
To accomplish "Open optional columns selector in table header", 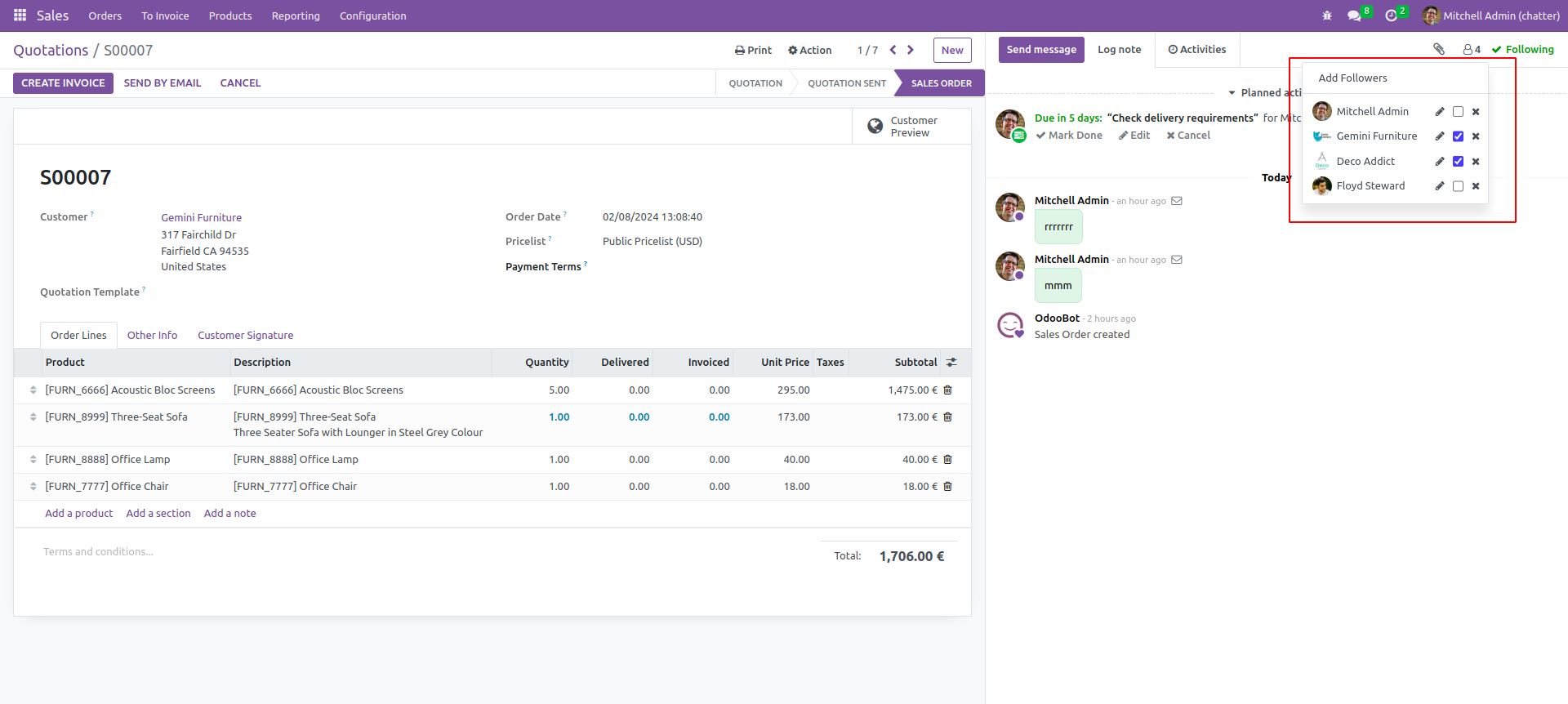I will pyautogui.click(x=951, y=363).
